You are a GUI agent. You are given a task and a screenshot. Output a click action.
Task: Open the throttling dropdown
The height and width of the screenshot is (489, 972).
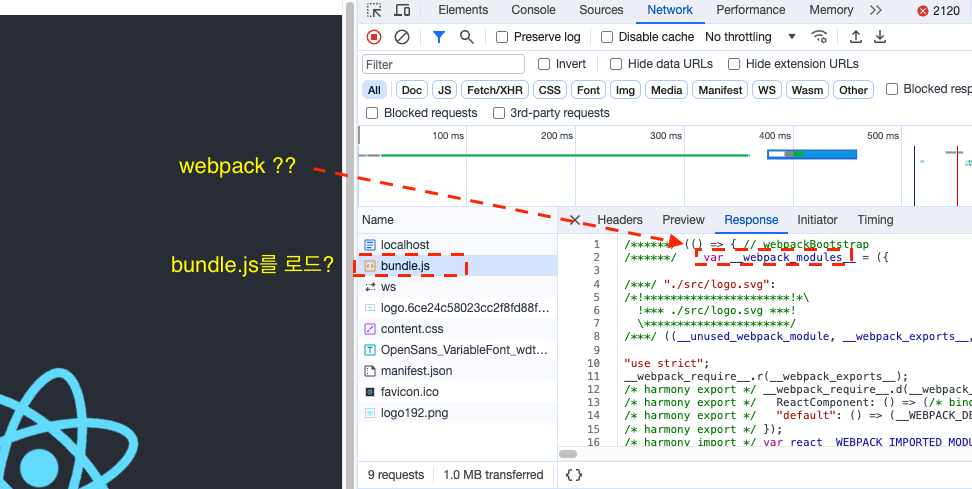point(750,37)
